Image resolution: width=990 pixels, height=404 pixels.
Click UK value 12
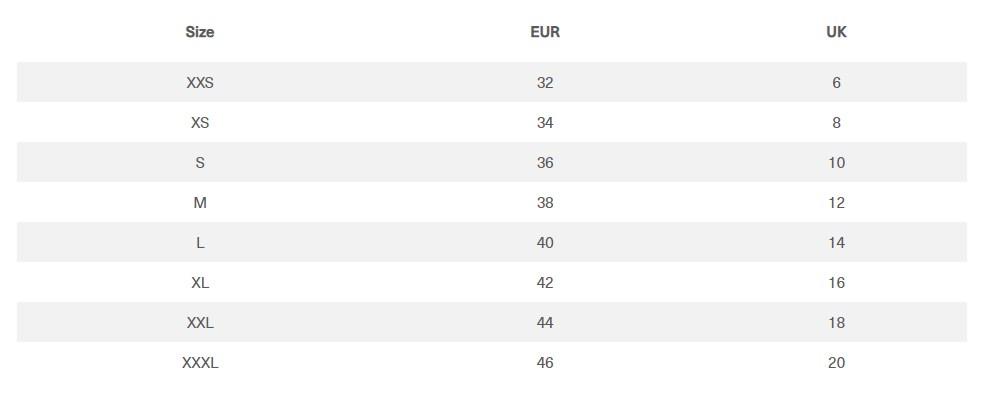coord(836,203)
